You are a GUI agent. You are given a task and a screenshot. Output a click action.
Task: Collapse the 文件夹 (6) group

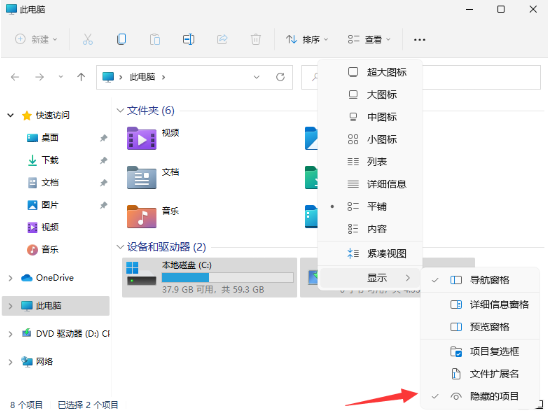[120, 110]
